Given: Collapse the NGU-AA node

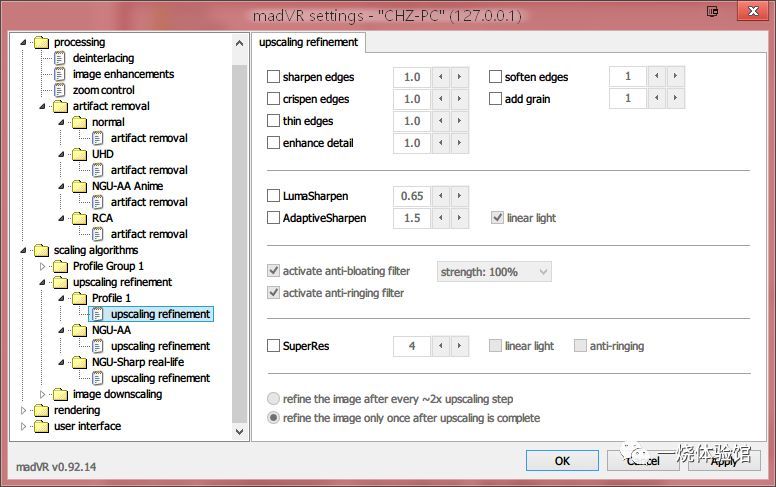Looking at the screenshot, I should pyautogui.click(x=61, y=330).
